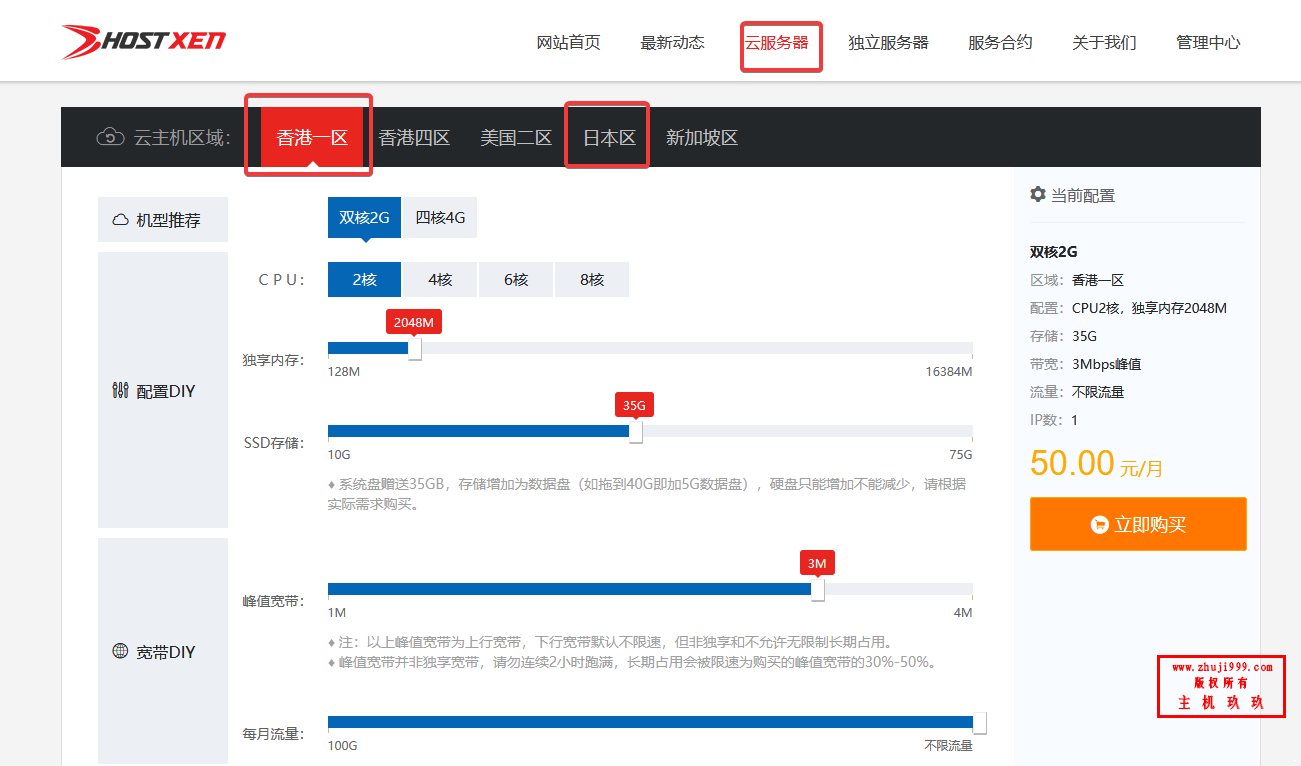The height and width of the screenshot is (766, 1301).
Task: Switch to the 新加坡区 region
Action: 702,137
